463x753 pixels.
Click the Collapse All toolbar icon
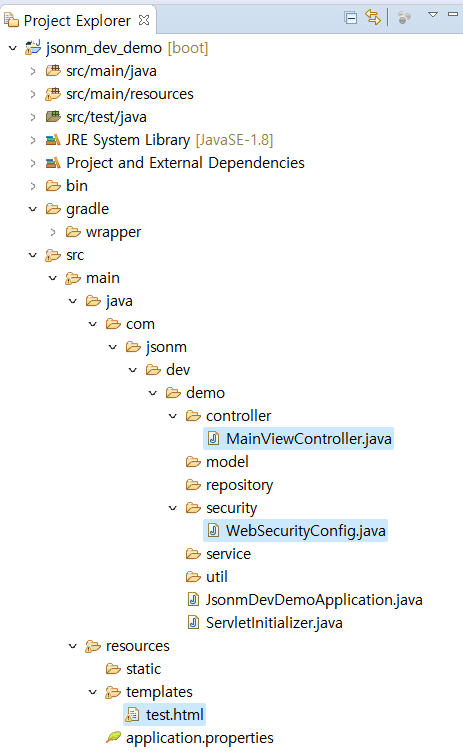click(351, 18)
